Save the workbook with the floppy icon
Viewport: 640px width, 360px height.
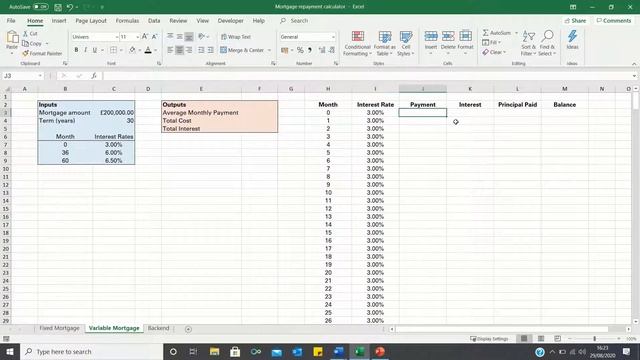[58, 7]
